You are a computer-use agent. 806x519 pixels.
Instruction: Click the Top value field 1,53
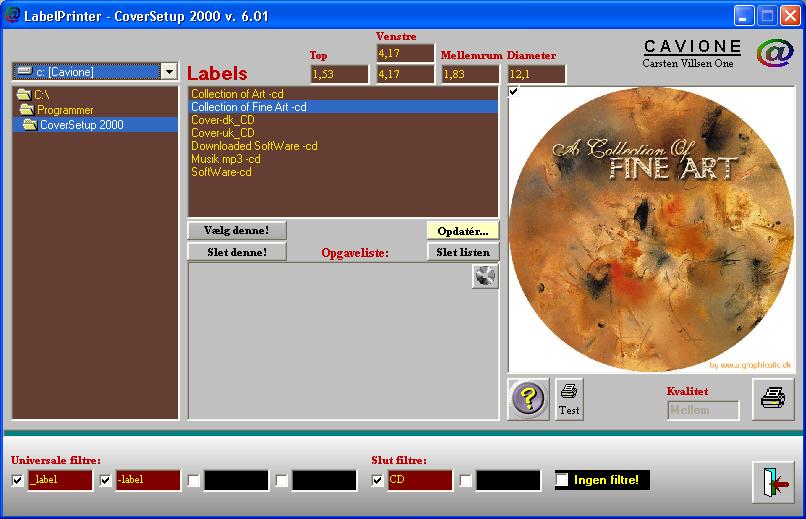[339, 74]
